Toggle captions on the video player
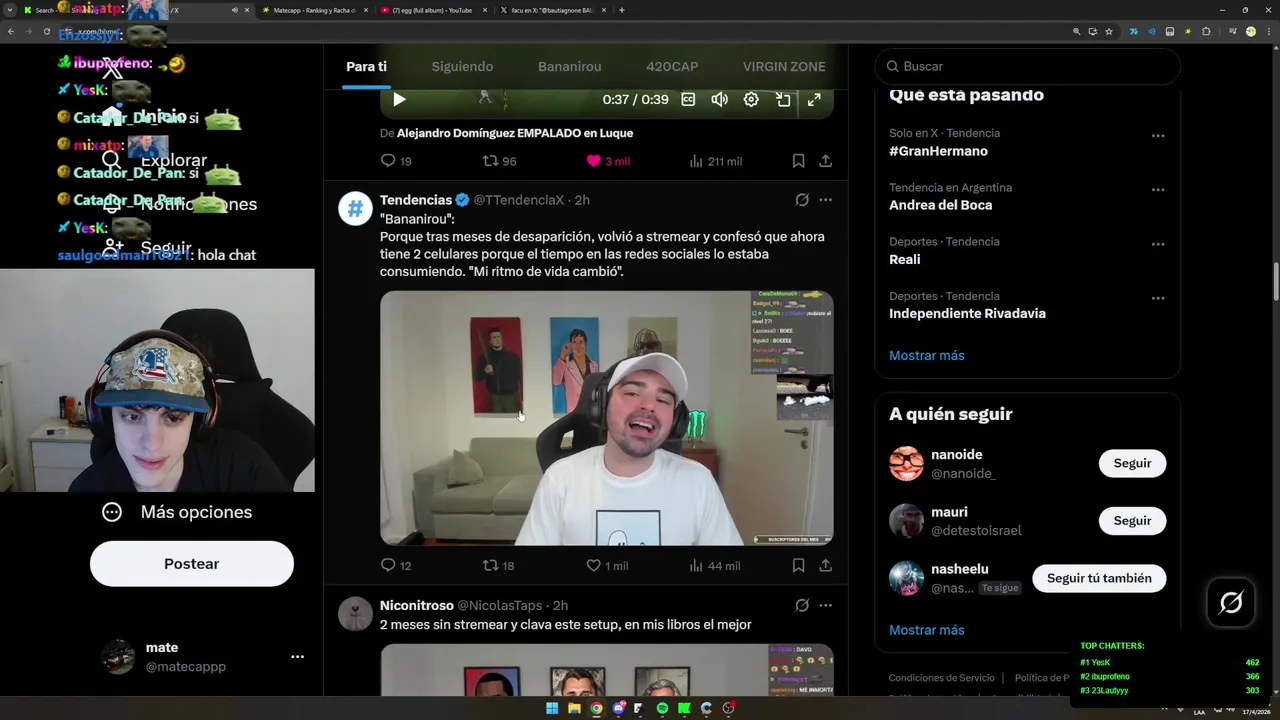 [688, 99]
